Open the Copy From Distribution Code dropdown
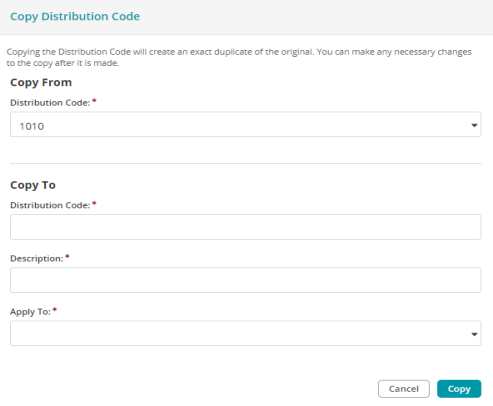493x406 pixels. click(x=245, y=124)
